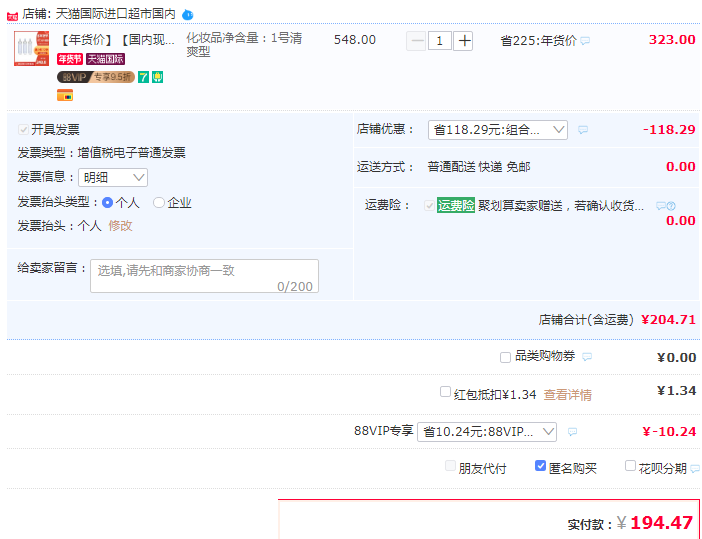Click the 88VIP 专享9.5折 badge
The width and height of the screenshot is (702, 539).
coord(96,77)
